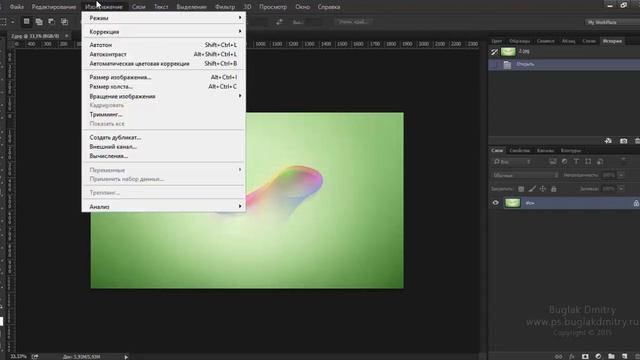This screenshot has width=640, height=360.
Task: Delete the current history state
Action: coord(637,141)
